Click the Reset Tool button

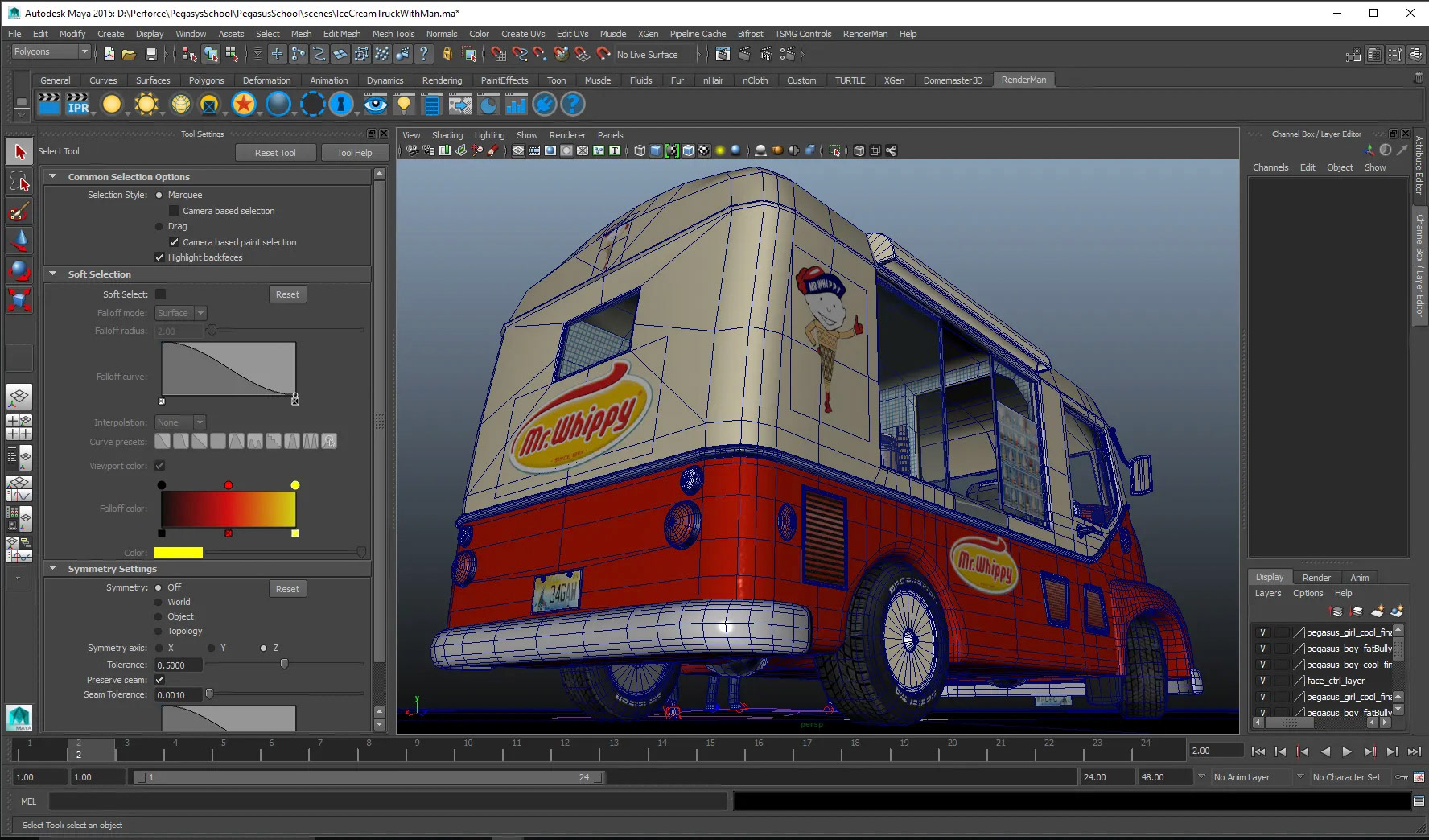click(x=275, y=153)
